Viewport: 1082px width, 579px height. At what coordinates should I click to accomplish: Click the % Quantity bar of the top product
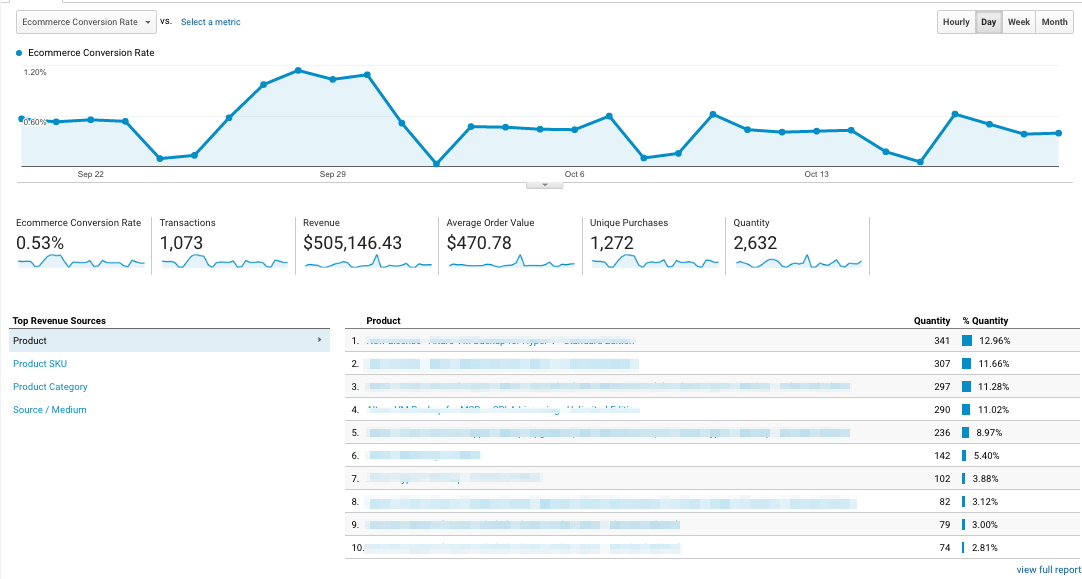point(968,340)
